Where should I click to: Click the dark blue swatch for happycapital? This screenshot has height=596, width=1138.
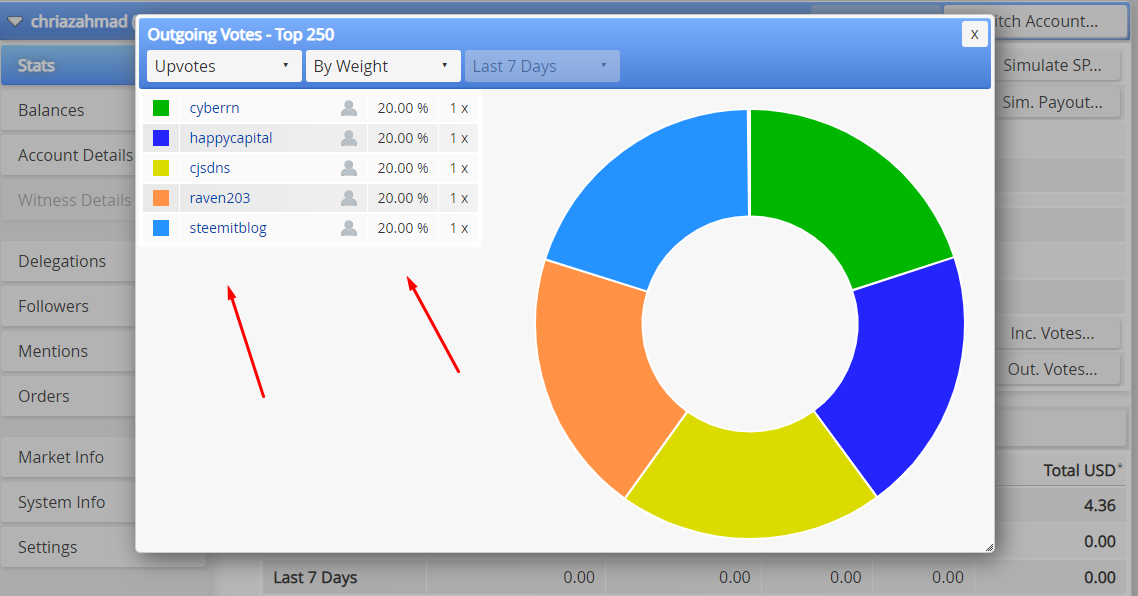(x=161, y=138)
